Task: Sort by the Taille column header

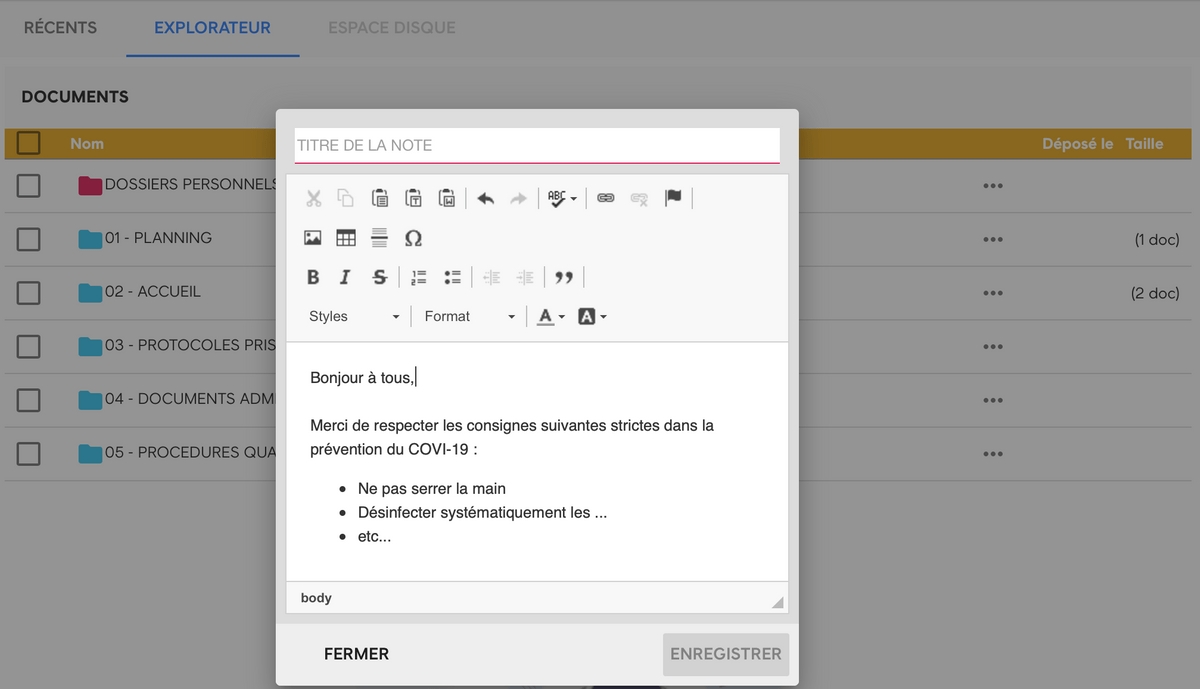Action: 1144,144
